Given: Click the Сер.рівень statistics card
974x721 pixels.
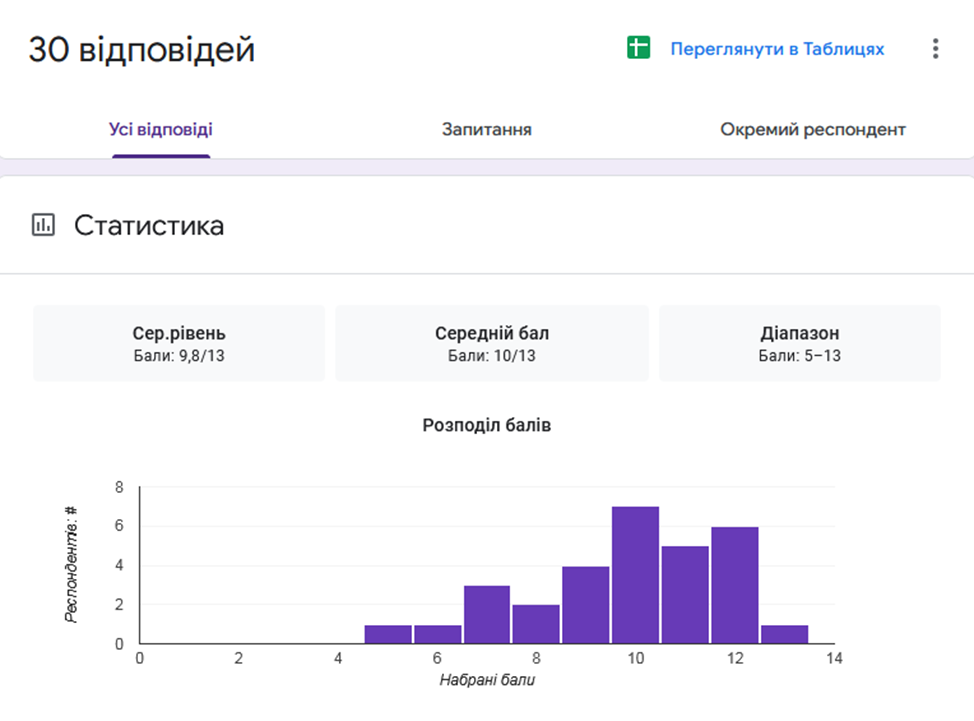Looking at the screenshot, I should coord(179,343).
